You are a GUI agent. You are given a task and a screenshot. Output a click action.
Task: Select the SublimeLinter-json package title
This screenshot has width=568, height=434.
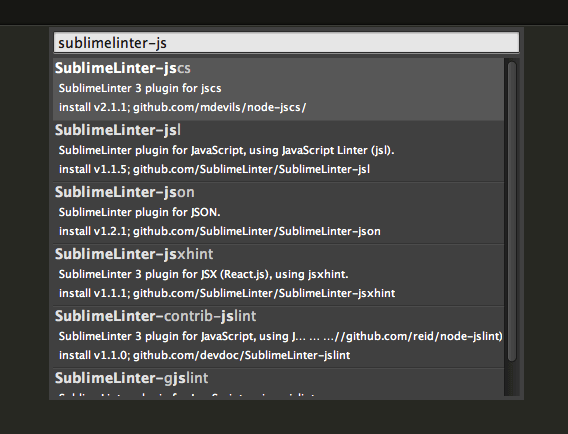click(125, 192)
